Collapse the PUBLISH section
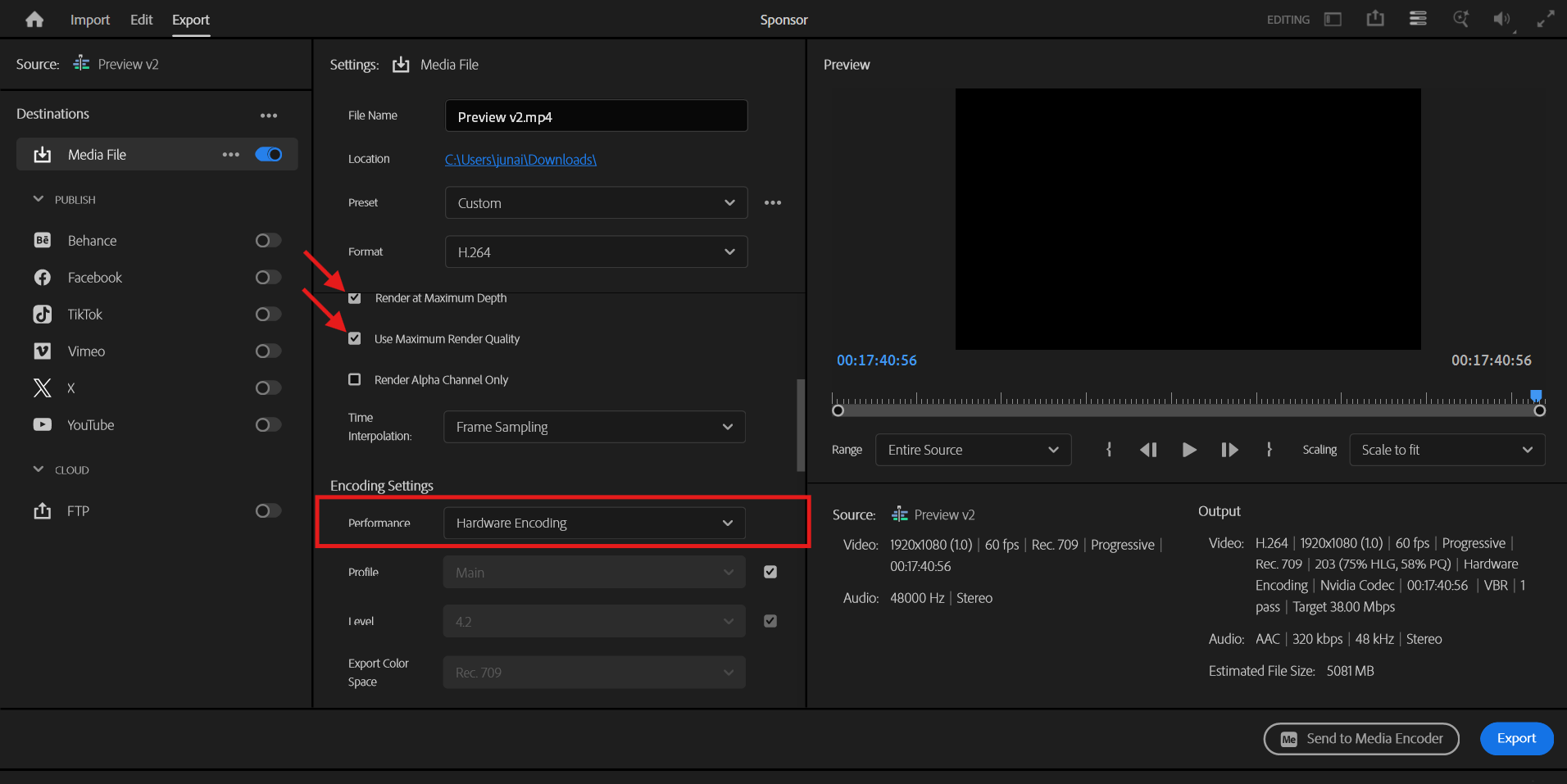 pyautogui.click(x=38, y=199)
